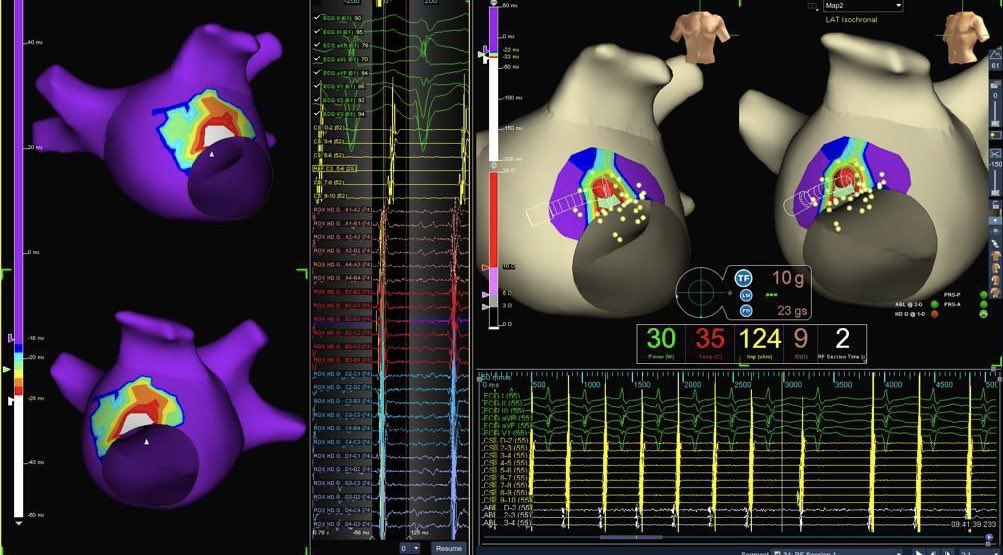Click white earliest-activation area on top purple map

216,134
